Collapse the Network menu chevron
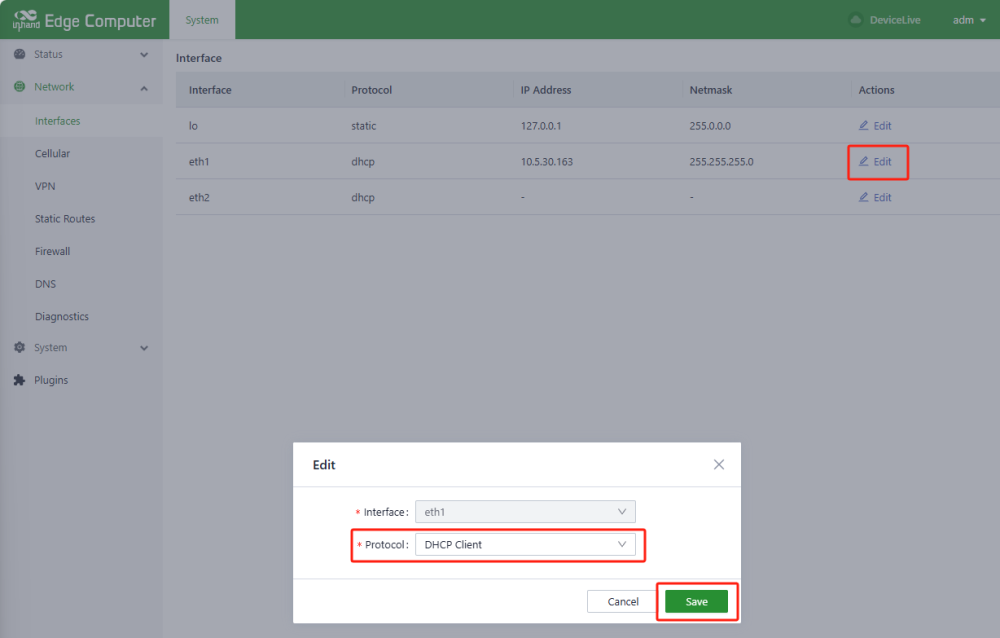The height and width of the screenshot is (638, 1000). [x=144, y=88]
